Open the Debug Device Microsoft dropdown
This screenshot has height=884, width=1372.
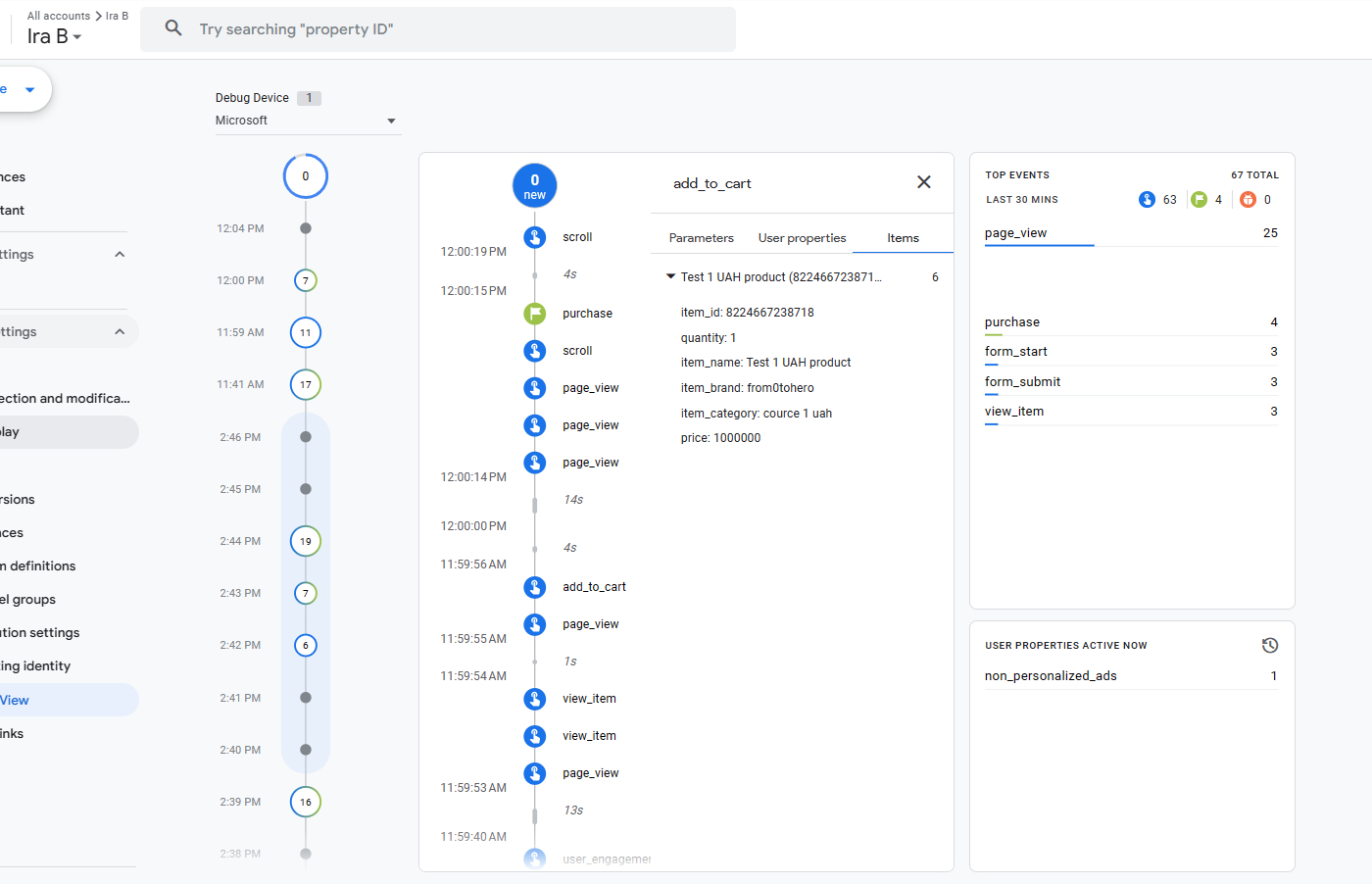point(307,121)
